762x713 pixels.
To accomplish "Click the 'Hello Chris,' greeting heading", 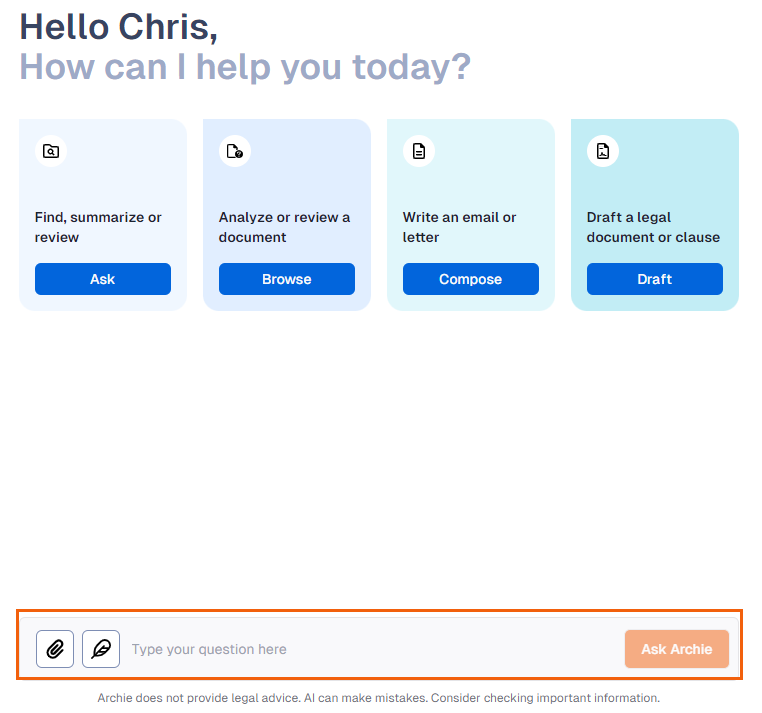I will (x=119, y=27).
